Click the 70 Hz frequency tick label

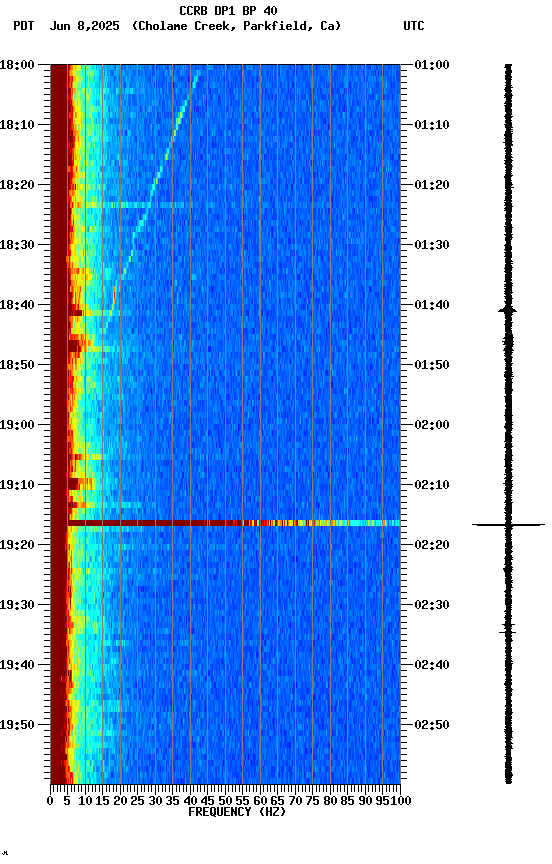pos(295,801)
